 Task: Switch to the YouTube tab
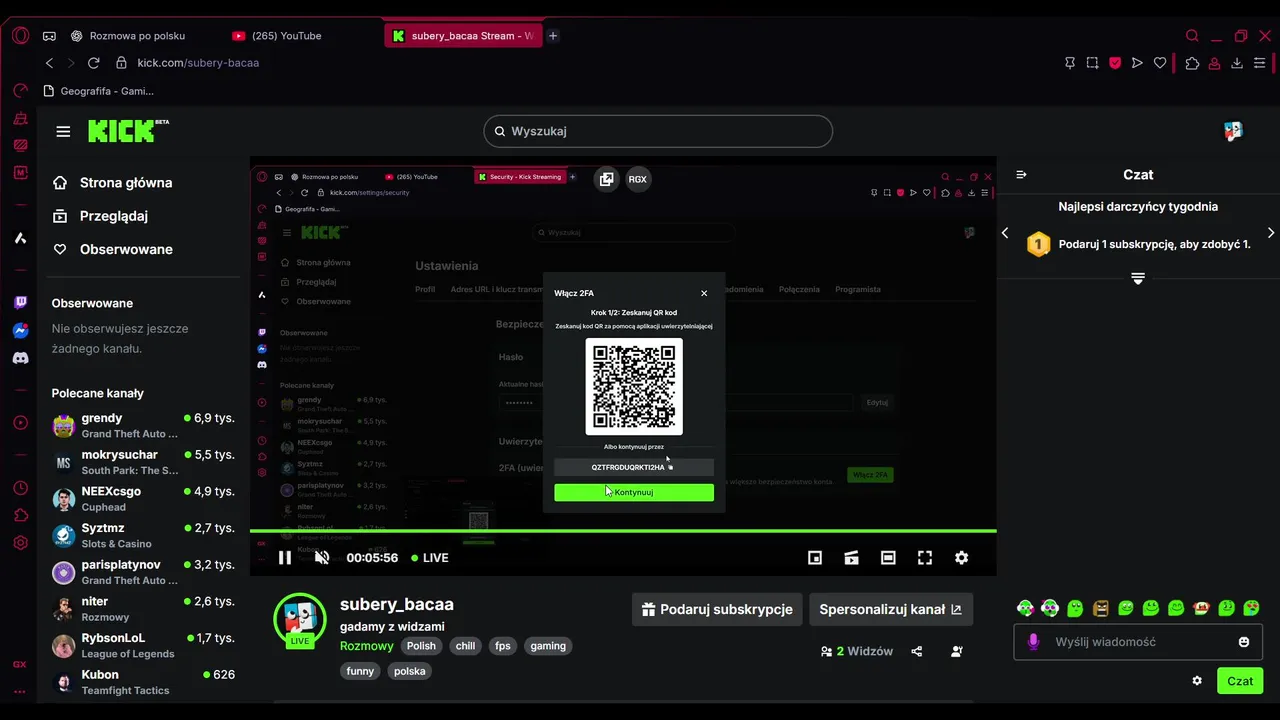(x=286, y=36)
